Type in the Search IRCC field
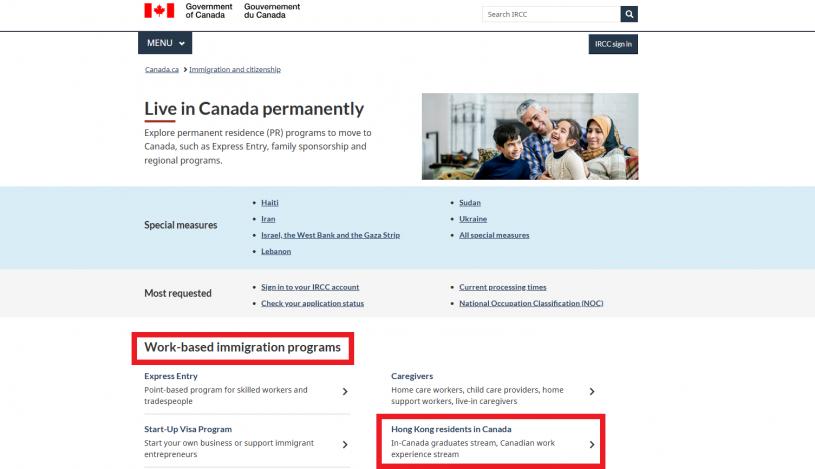The image size is (815, 469). 550,14
